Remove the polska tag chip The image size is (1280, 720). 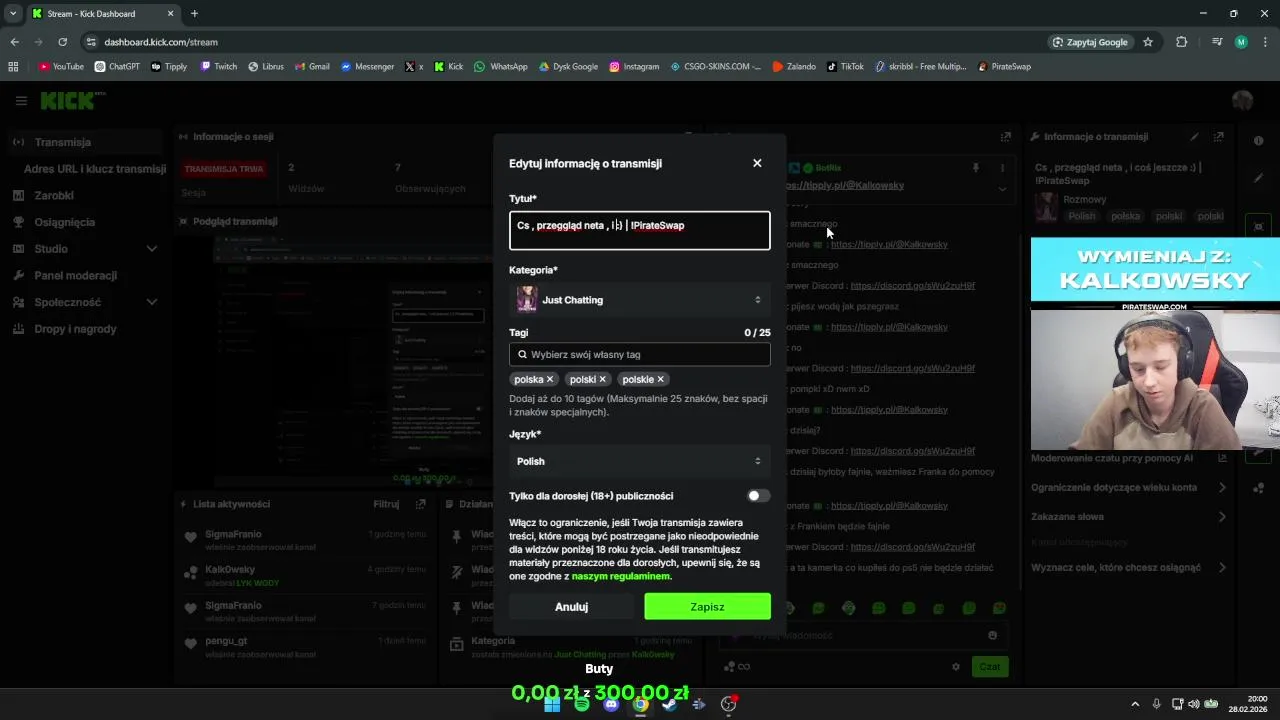coord(549,380)
